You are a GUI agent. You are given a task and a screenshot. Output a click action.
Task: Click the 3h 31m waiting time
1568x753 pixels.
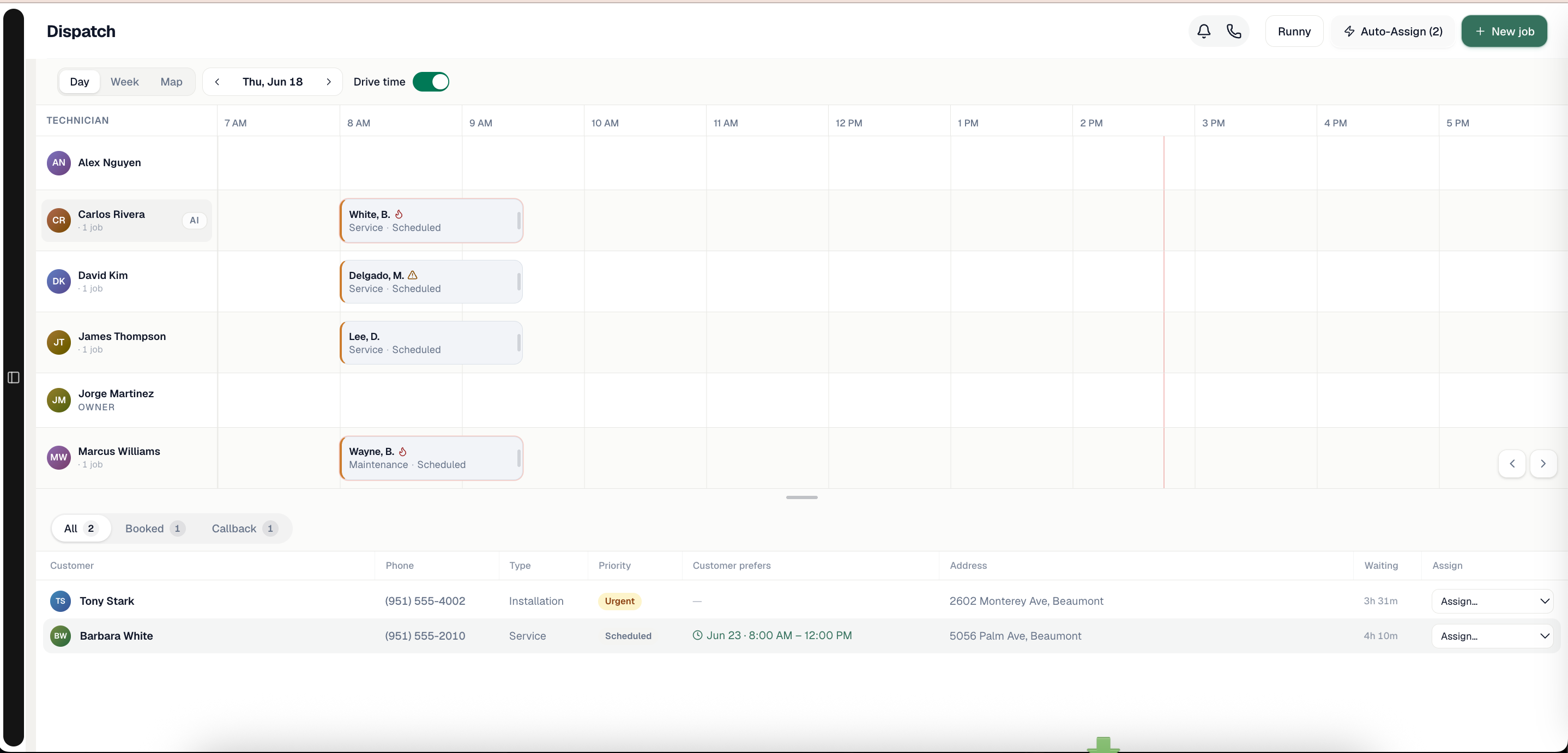(x=1380, y=601)
